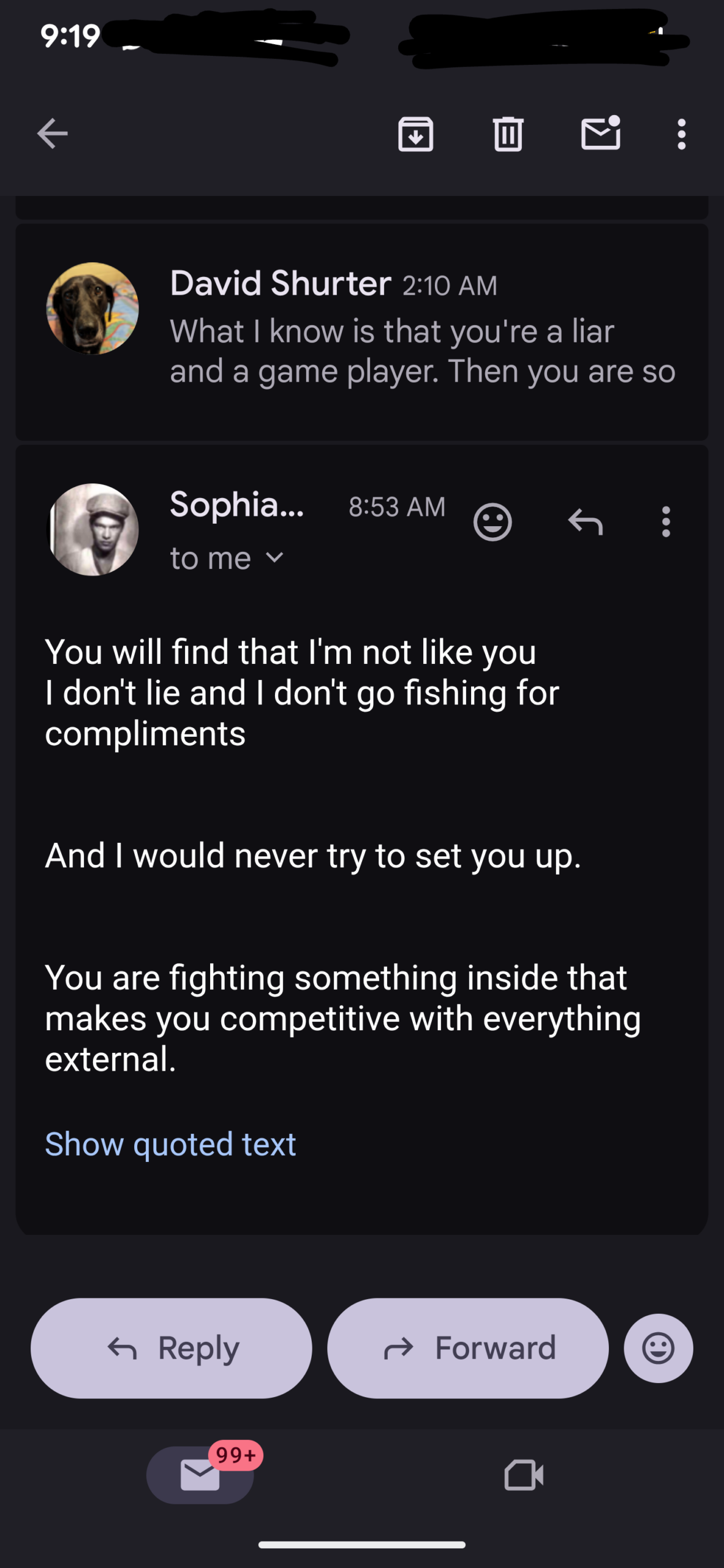Image resolution: width=724 pixels, height=1568 pixels.
Task: Switch to the Mail tab
Action: [x=200, y=1474]
